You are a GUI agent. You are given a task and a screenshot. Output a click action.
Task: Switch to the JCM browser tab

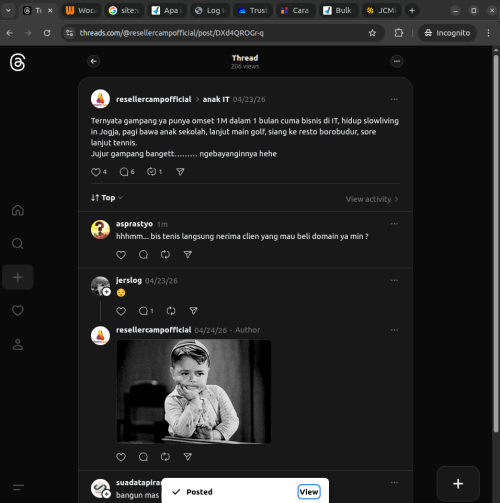(x=382, y=11)
